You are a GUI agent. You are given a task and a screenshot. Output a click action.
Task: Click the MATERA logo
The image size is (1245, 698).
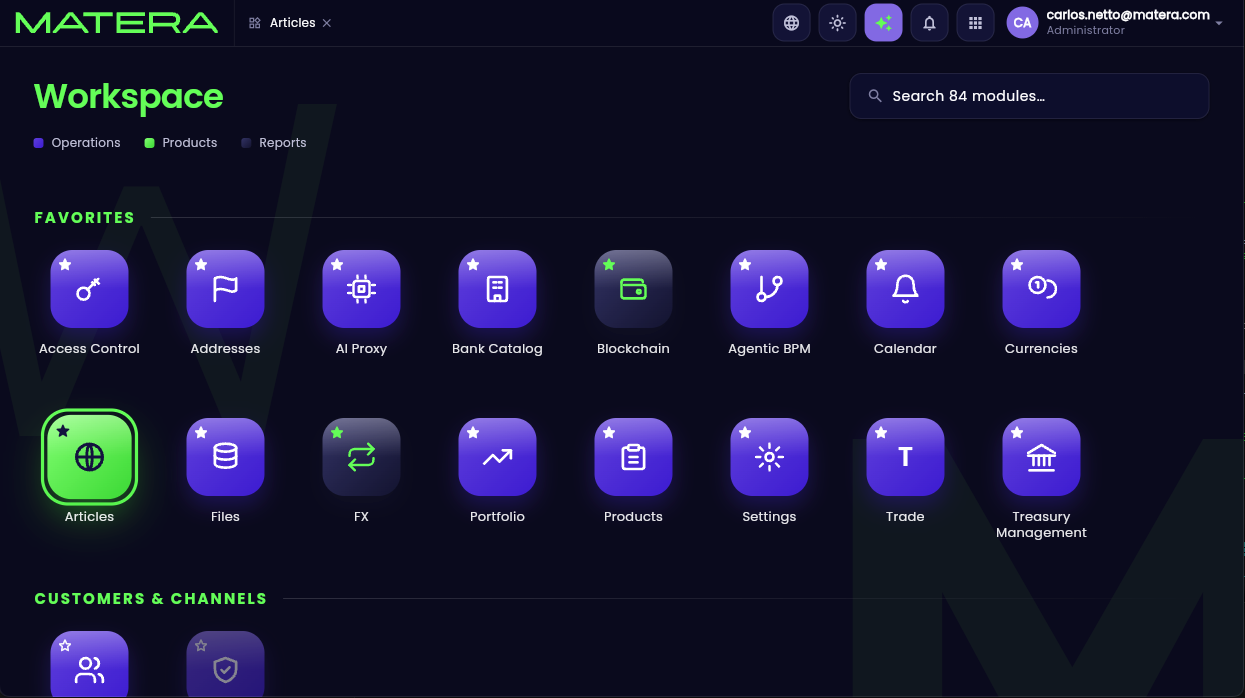117,22
